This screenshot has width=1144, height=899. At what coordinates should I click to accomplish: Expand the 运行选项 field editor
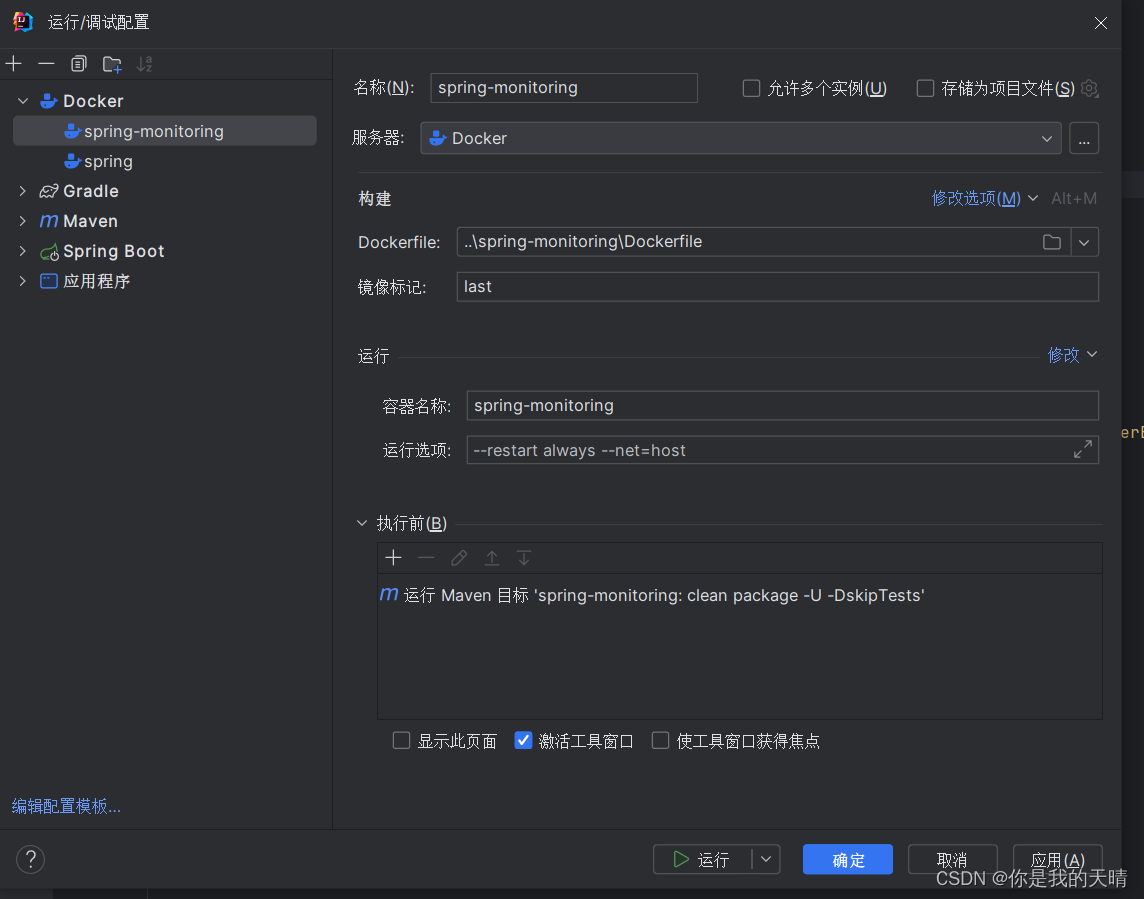(1083, 450)
